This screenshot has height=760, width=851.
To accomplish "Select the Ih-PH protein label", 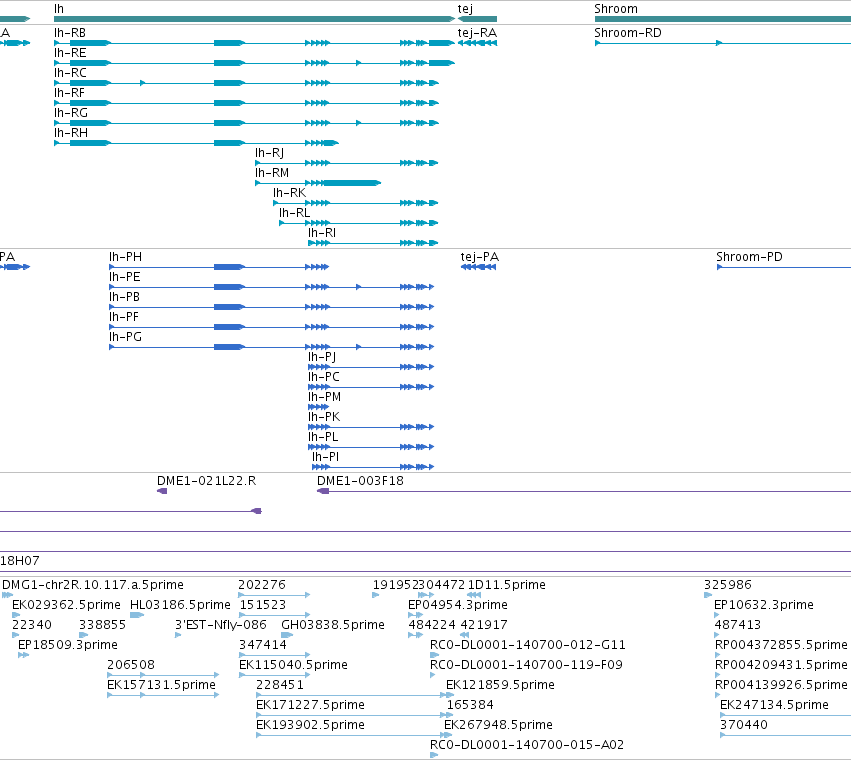I will (125, 257).
